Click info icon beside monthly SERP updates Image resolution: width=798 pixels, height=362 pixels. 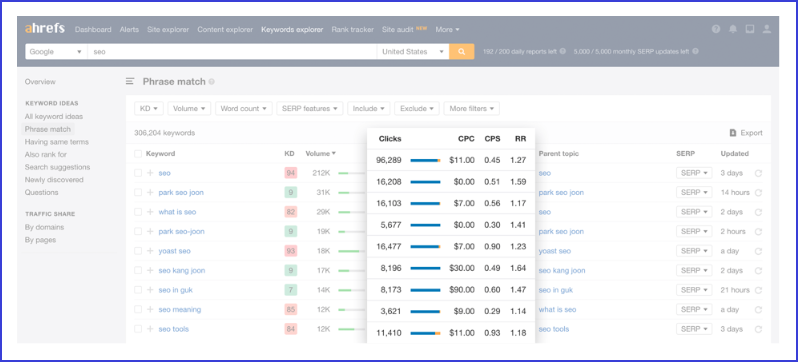click(x=695, y=51)
